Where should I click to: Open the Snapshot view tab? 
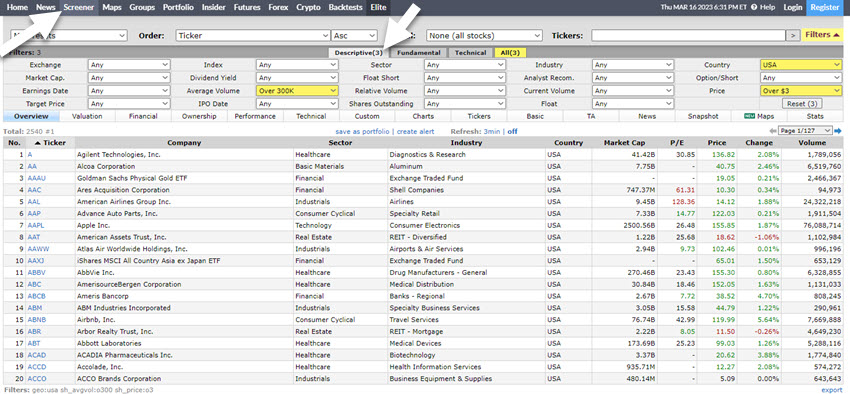[703, 116]
